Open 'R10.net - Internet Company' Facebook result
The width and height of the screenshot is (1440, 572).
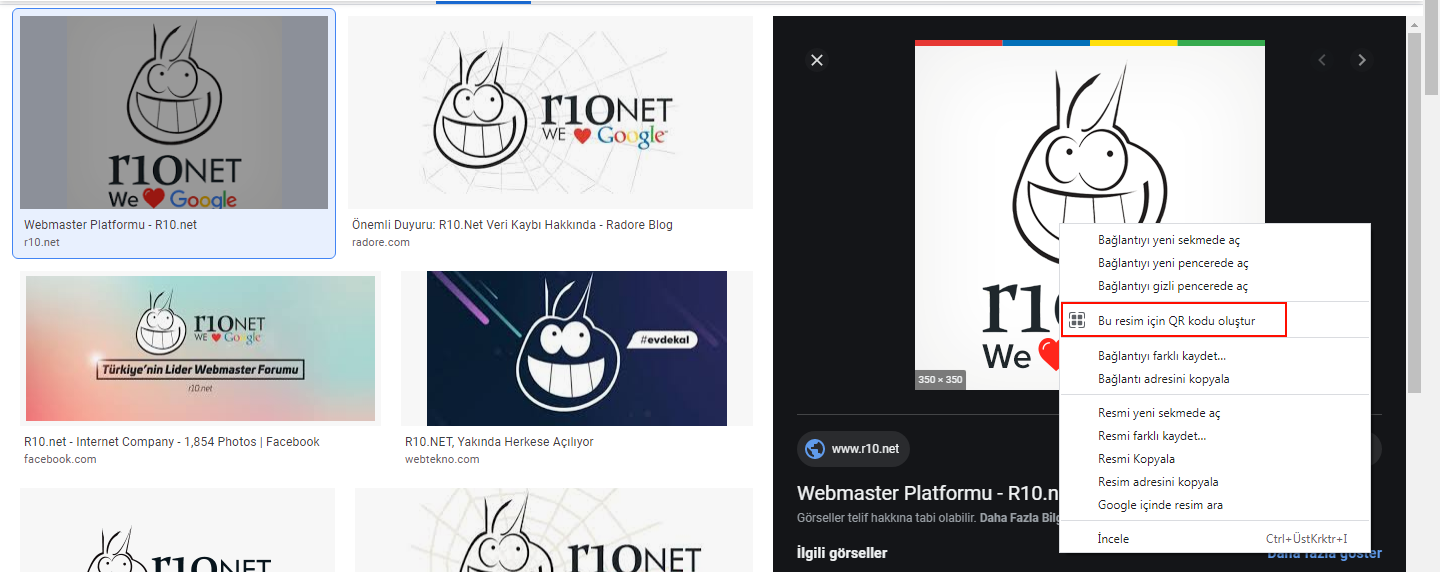pos(172,442)
